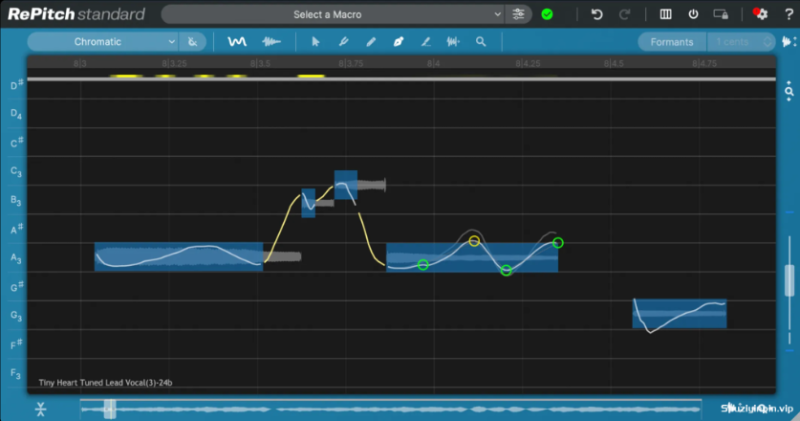
Task: Toggle the green enable checkmark
Action: pyautogui.click(x=547, y=14)
